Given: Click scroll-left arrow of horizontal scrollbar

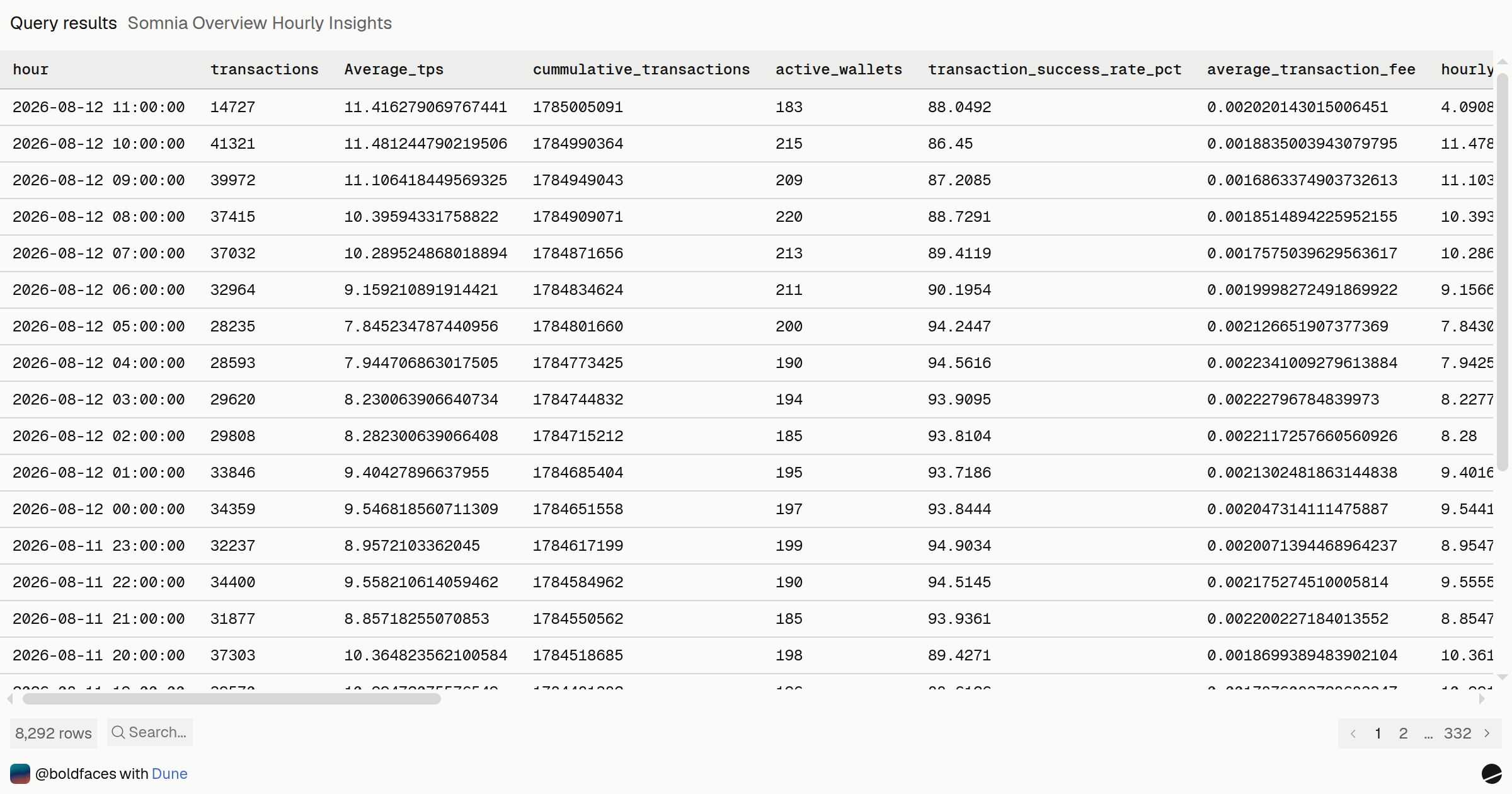Looking at the screenshot, I should [9, 699].
